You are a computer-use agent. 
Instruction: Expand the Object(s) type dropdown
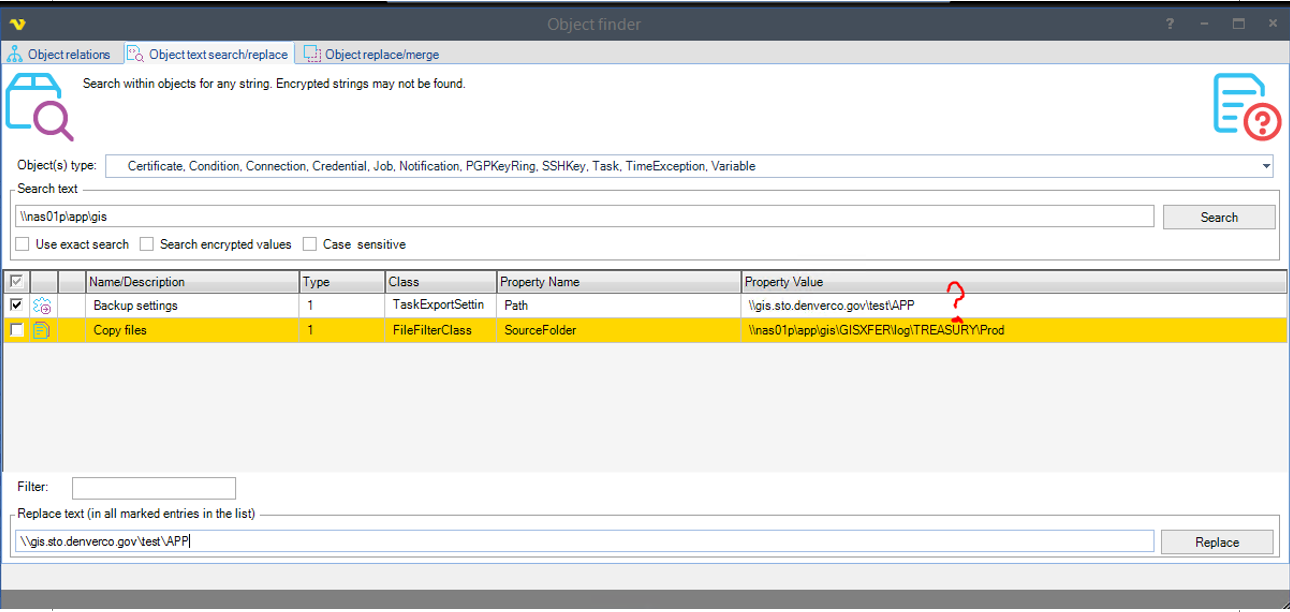coord(1266,166)
